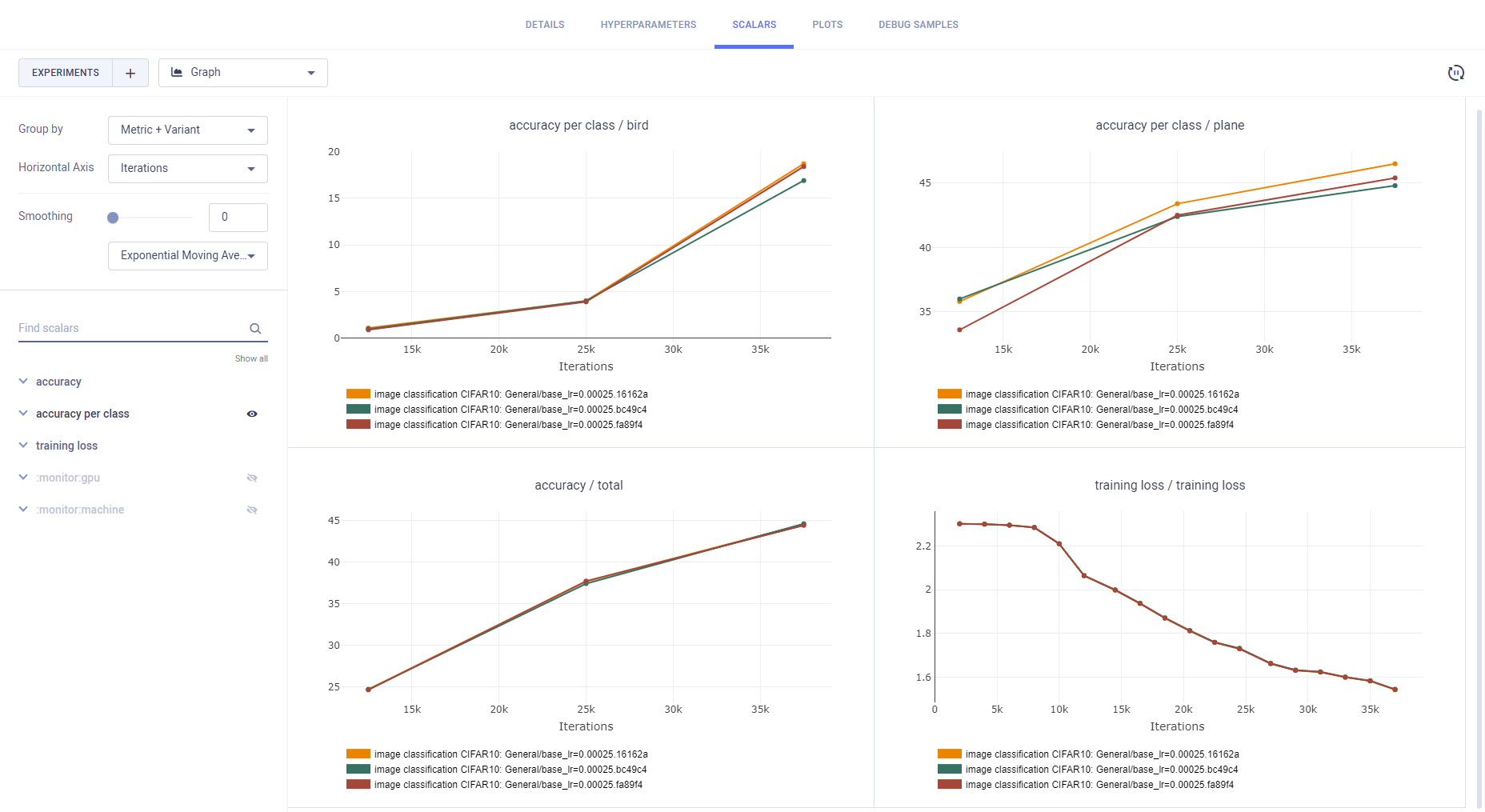Click the smoothing value input field
Image resolution: width=1485 pixels, height=812 pixels.
coord(238,217)
